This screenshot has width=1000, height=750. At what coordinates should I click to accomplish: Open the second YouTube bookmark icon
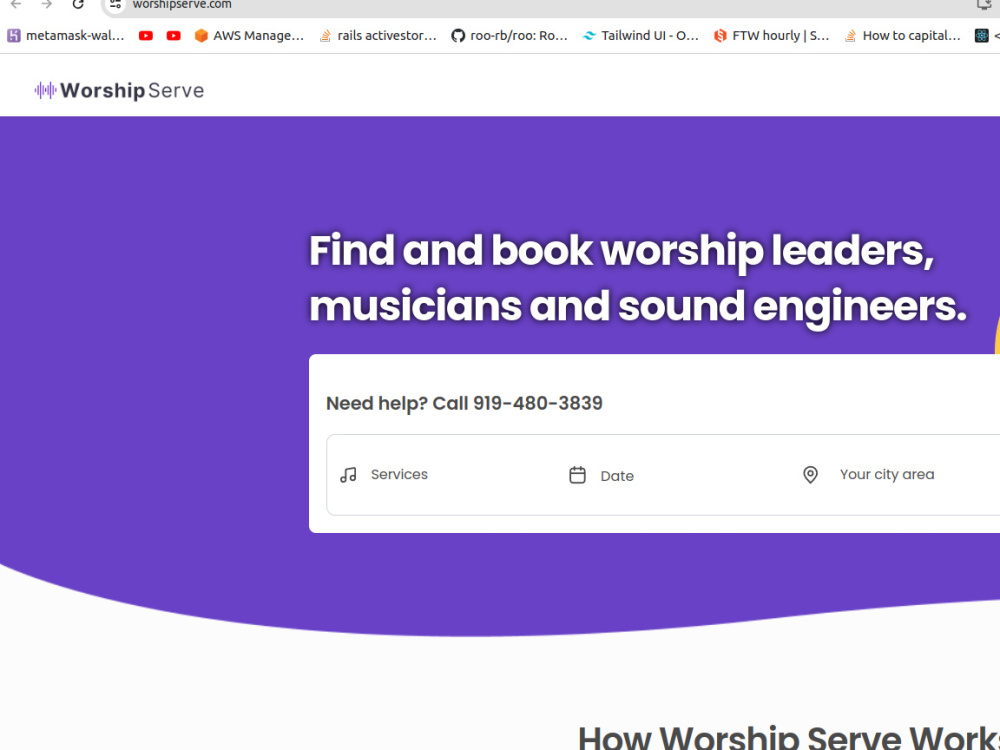pos(173,36)
